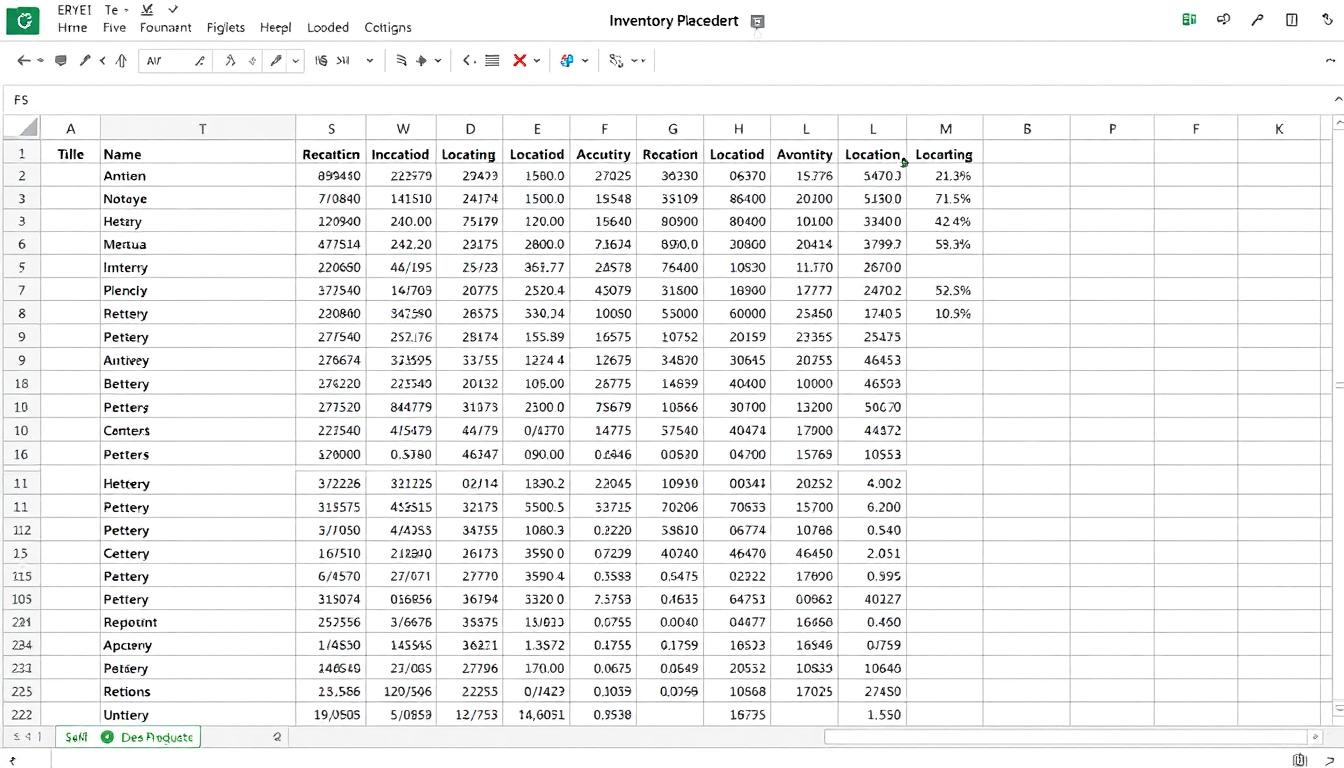Select the cell containing Conters
This screenshot has width=1344, height=768.
198,430
